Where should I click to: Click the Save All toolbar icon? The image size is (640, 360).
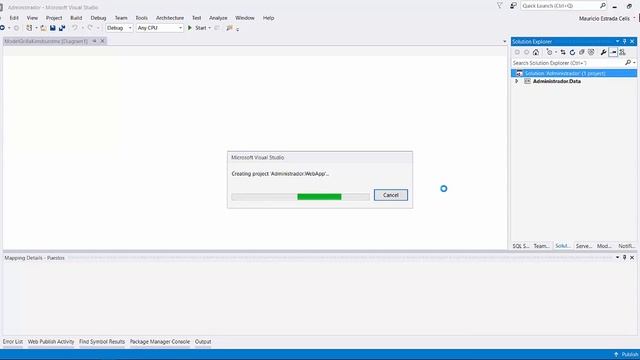coord(62,28)
